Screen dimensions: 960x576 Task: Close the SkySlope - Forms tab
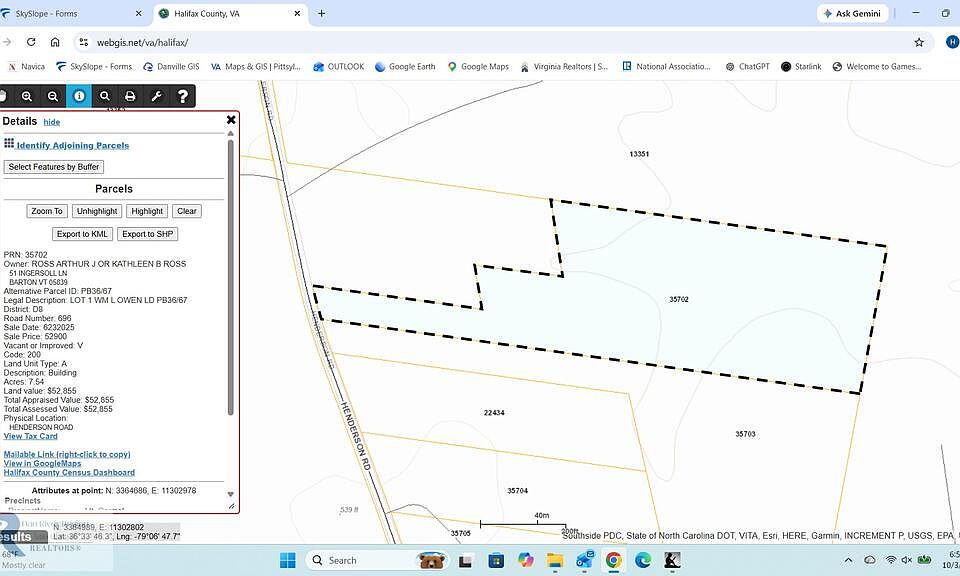coord(138,13)
